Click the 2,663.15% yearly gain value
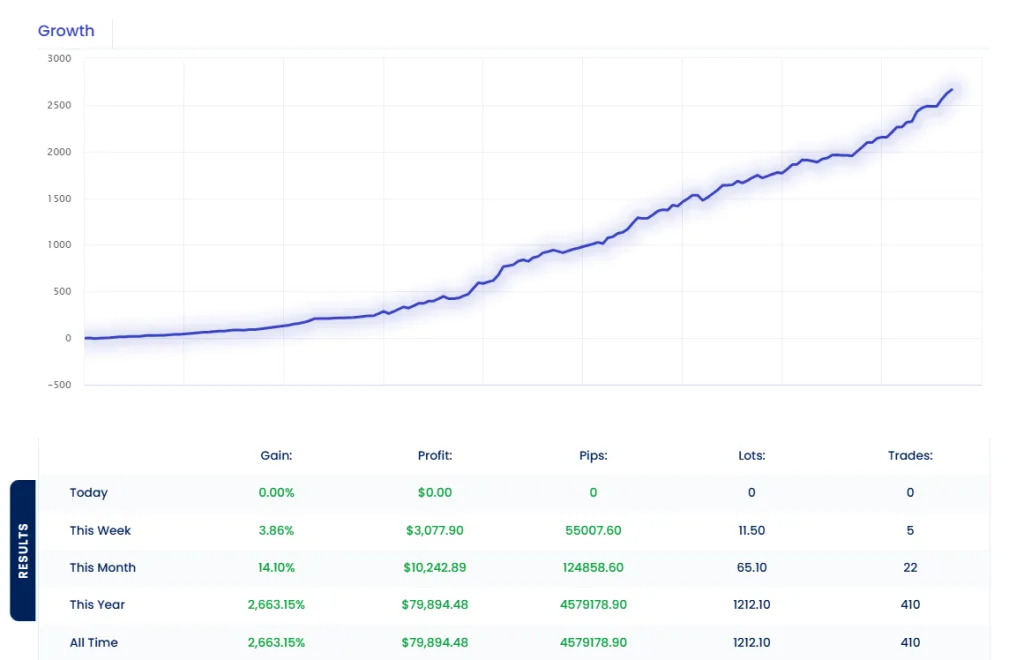The image size is (1024, 660). [276, 604]
